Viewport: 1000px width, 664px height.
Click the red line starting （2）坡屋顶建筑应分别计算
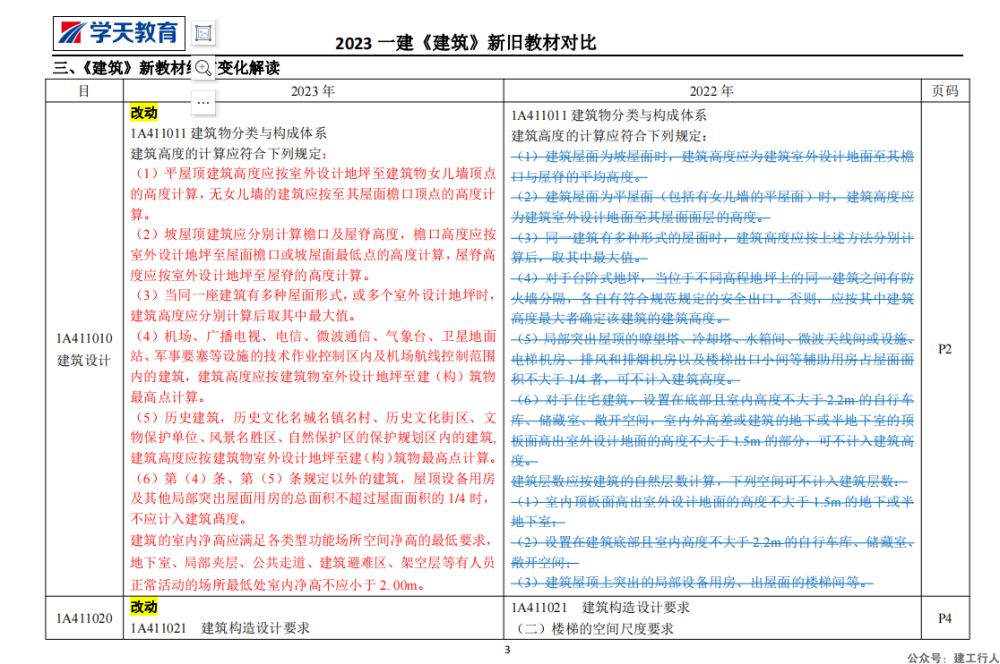pyautogui.click(x=313, y=234)
